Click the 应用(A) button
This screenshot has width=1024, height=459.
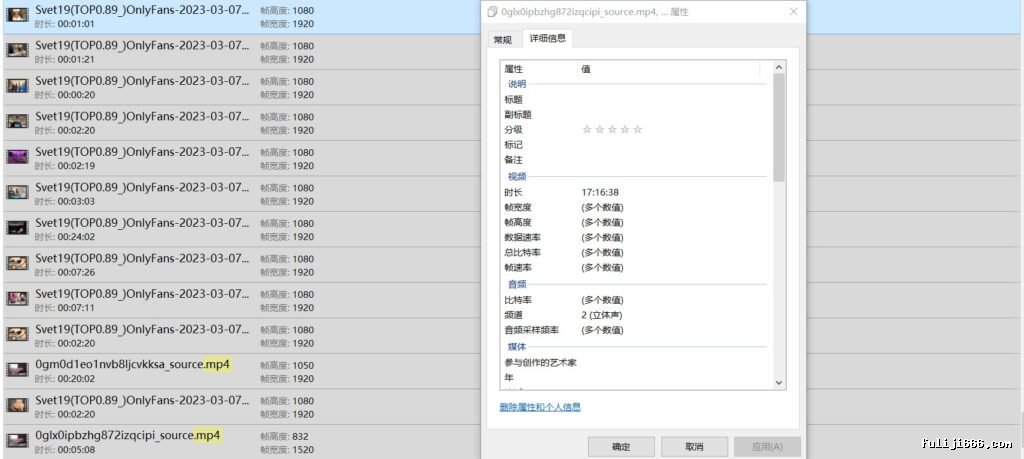point(767,447)
